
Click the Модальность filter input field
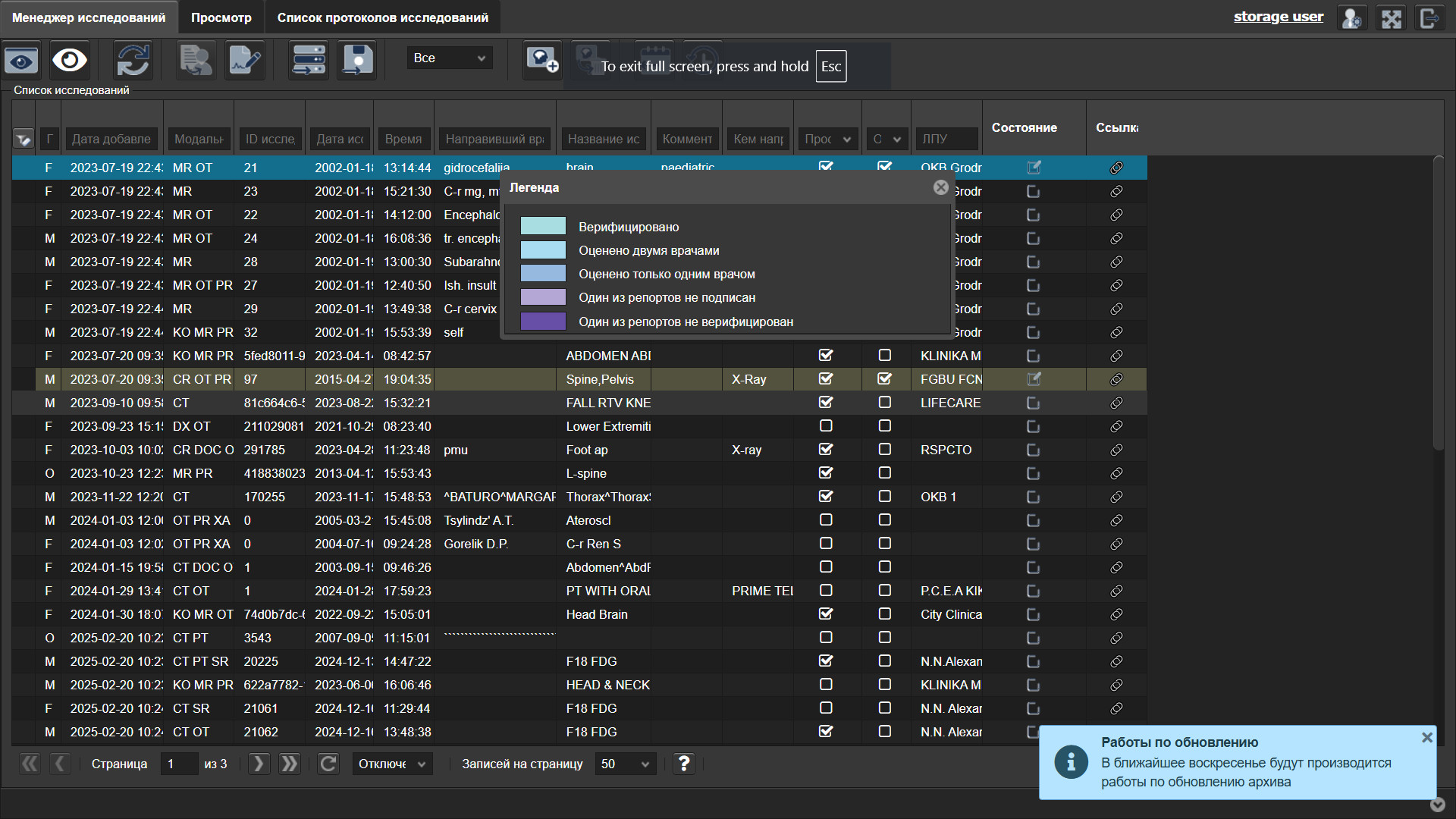[x=199, y=139]
